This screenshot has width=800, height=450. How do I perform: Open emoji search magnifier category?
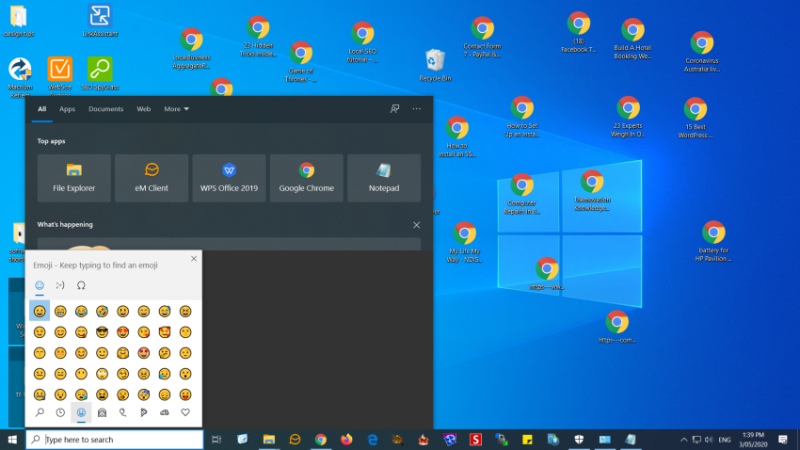39,412
